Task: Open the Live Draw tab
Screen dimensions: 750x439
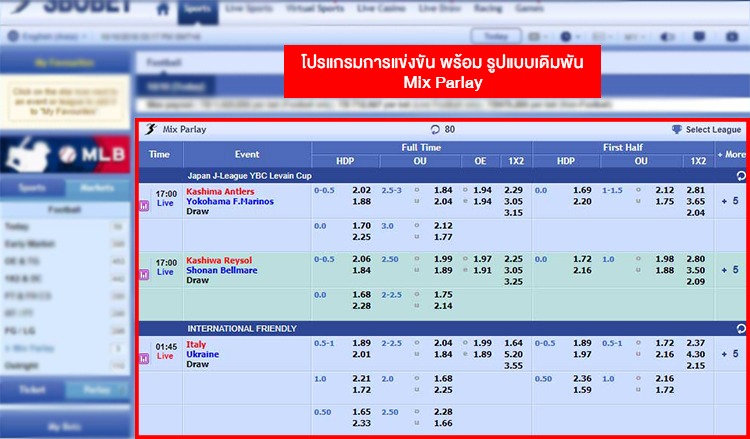Action: pyautogui.click(x=440, y=9)
